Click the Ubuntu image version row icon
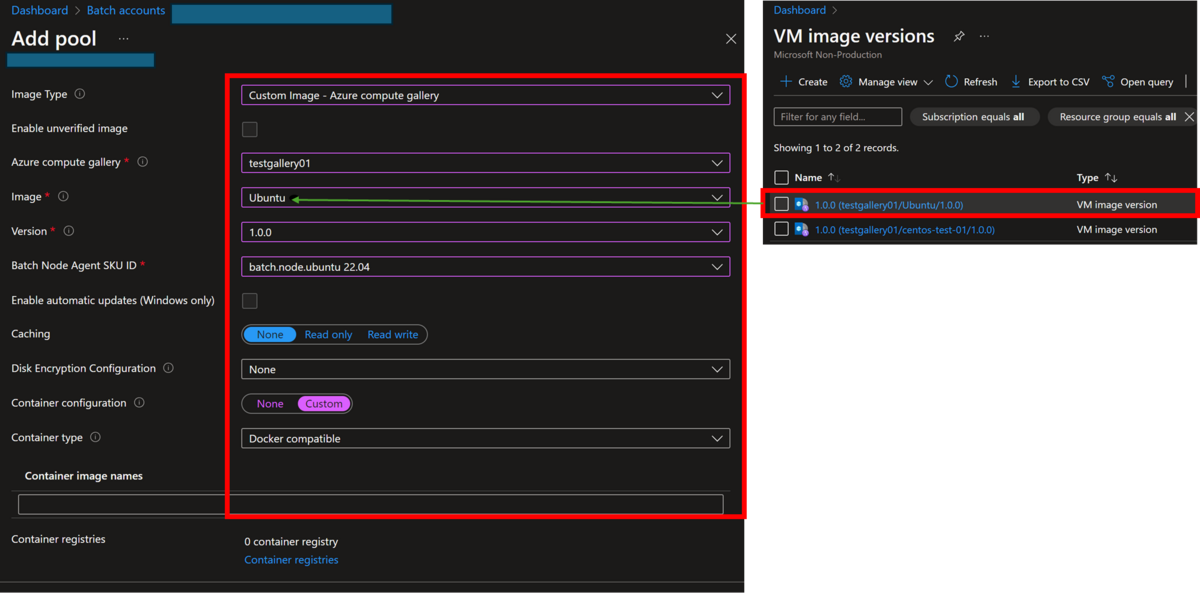 [801, 204]
